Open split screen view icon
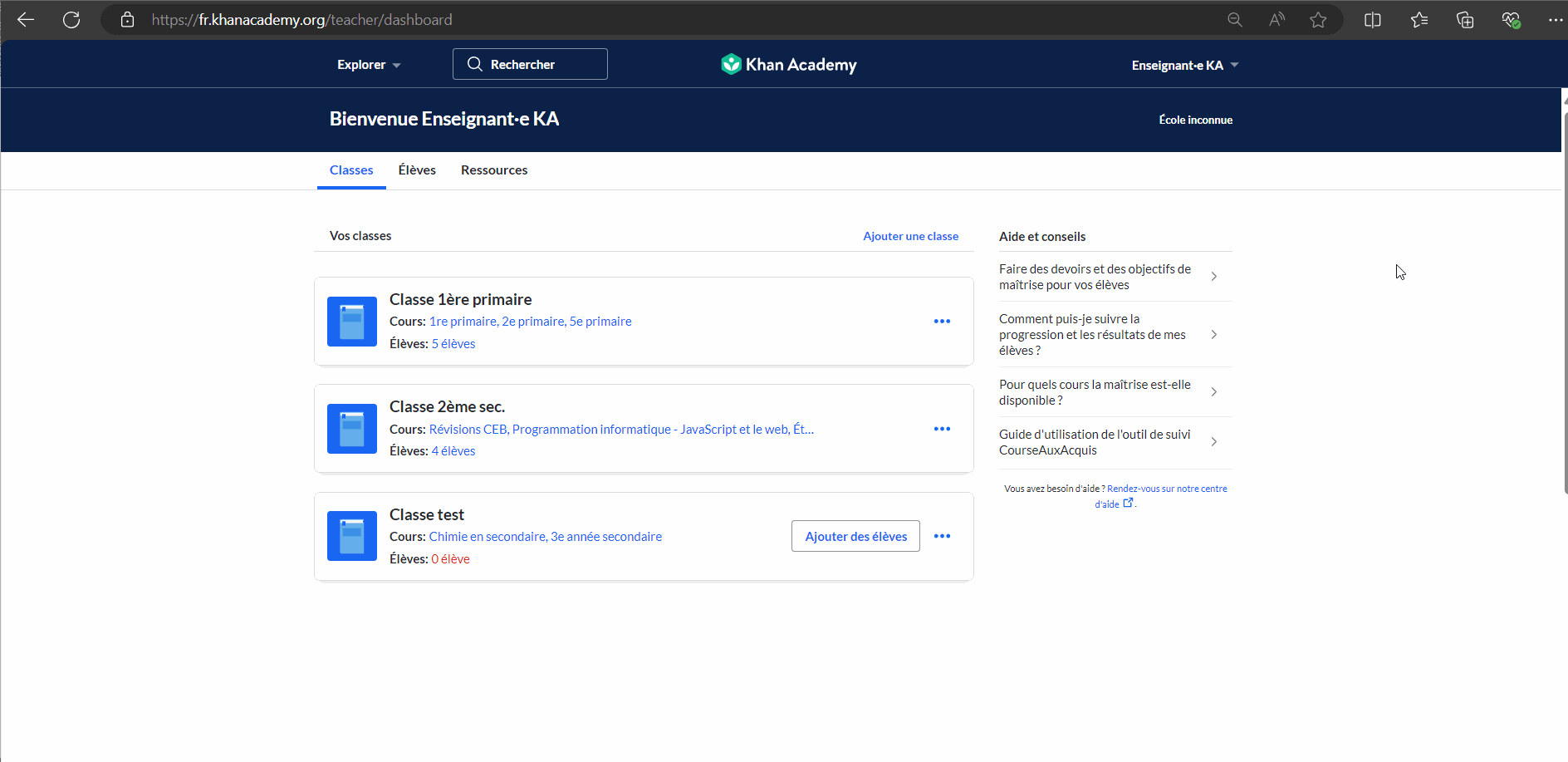 click(x=1373, y=20)
